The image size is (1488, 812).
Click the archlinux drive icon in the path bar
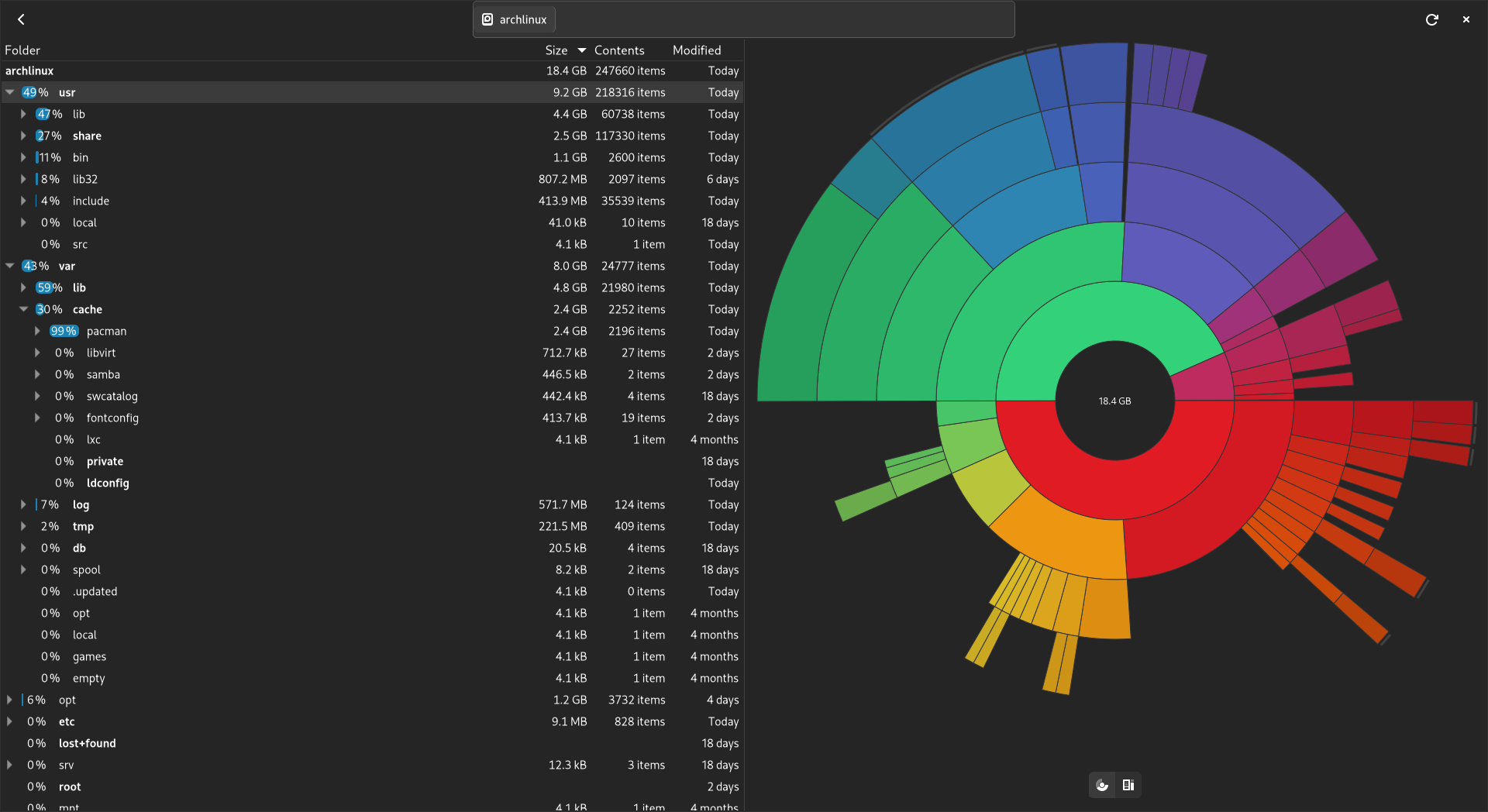(x=487, y=19)
